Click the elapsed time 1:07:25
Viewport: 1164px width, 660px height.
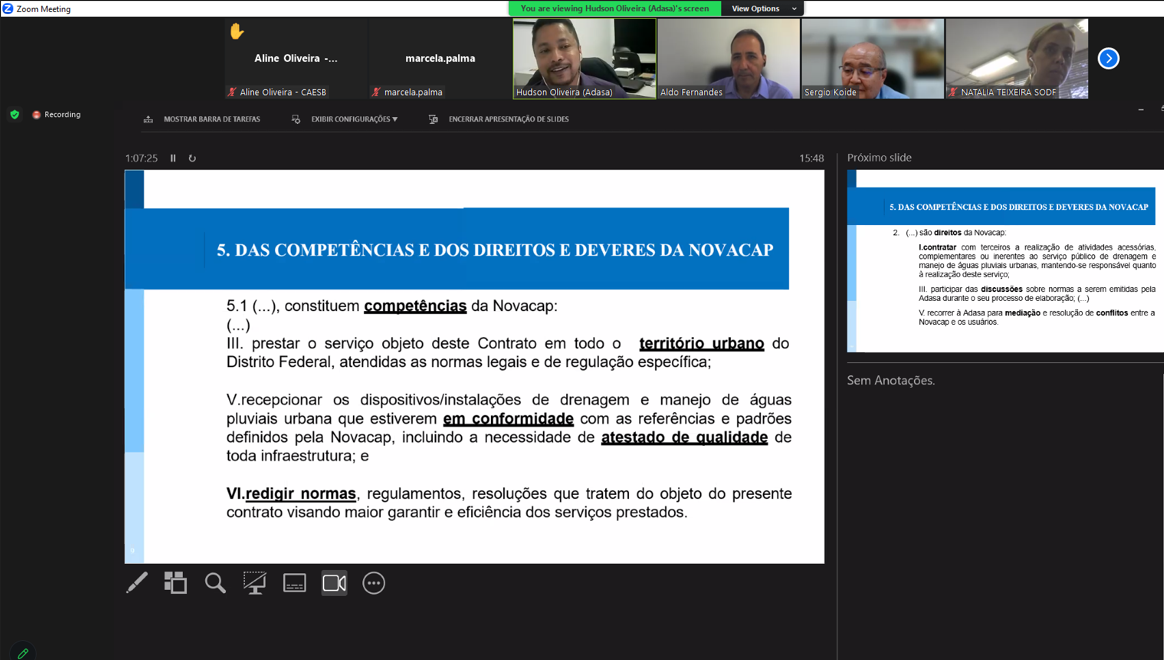(141, 158)
